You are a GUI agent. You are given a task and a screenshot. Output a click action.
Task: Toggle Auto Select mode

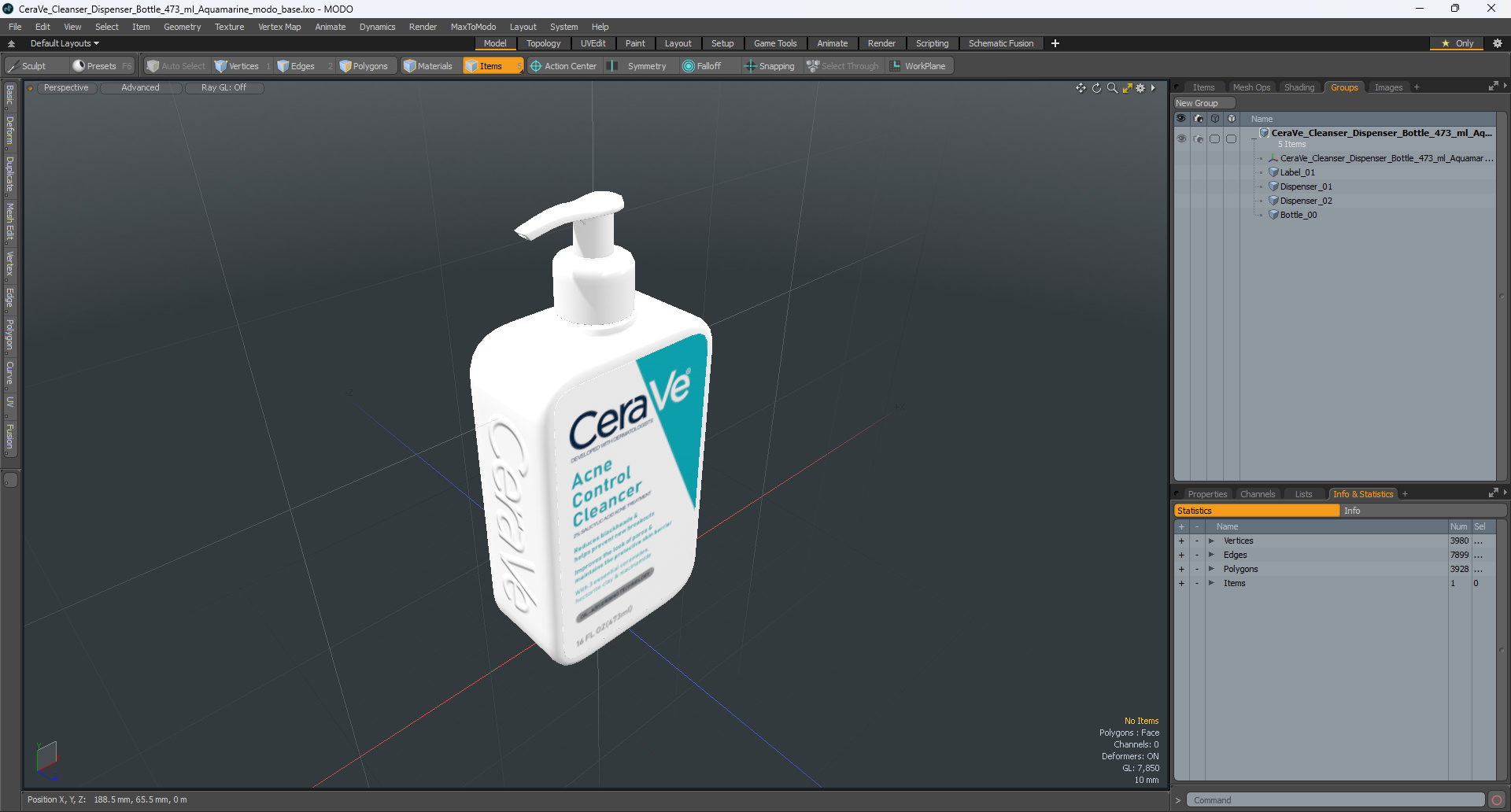(175, 66)
